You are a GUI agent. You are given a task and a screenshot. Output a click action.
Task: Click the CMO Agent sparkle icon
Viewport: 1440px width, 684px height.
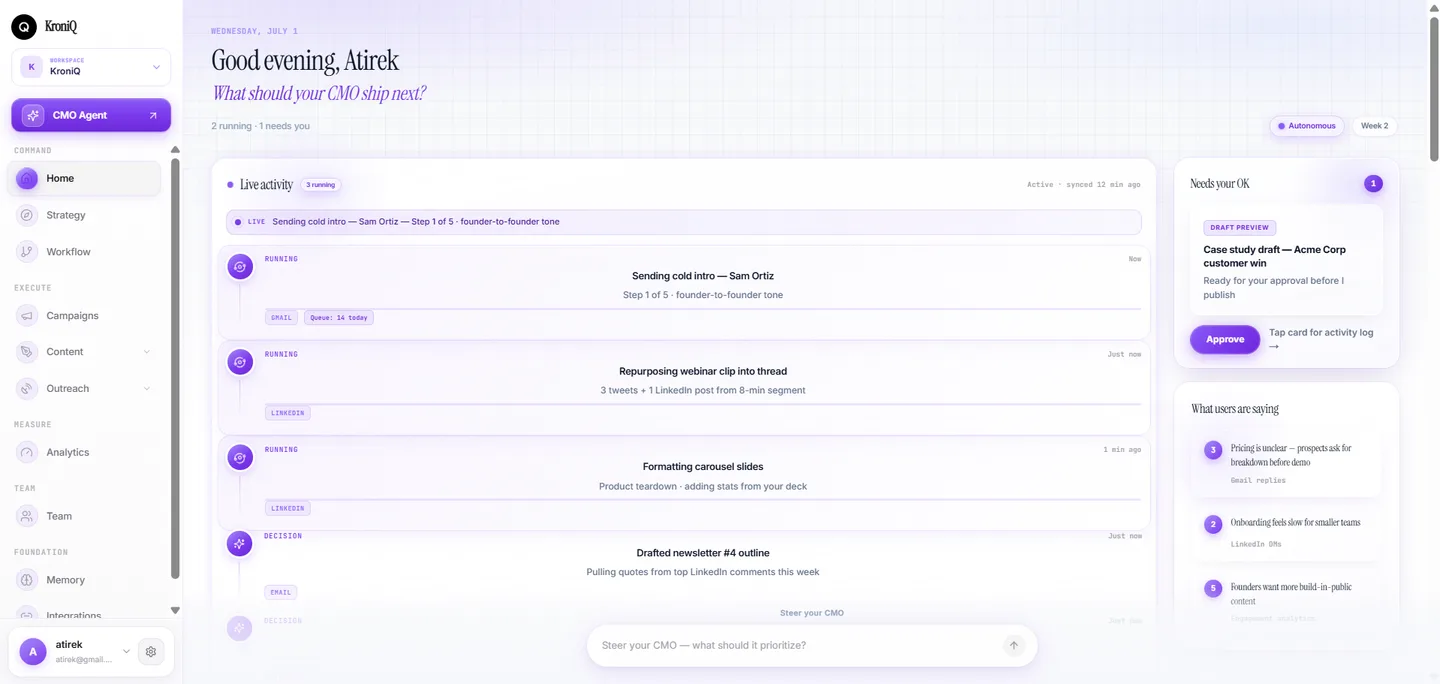point(33,115)
